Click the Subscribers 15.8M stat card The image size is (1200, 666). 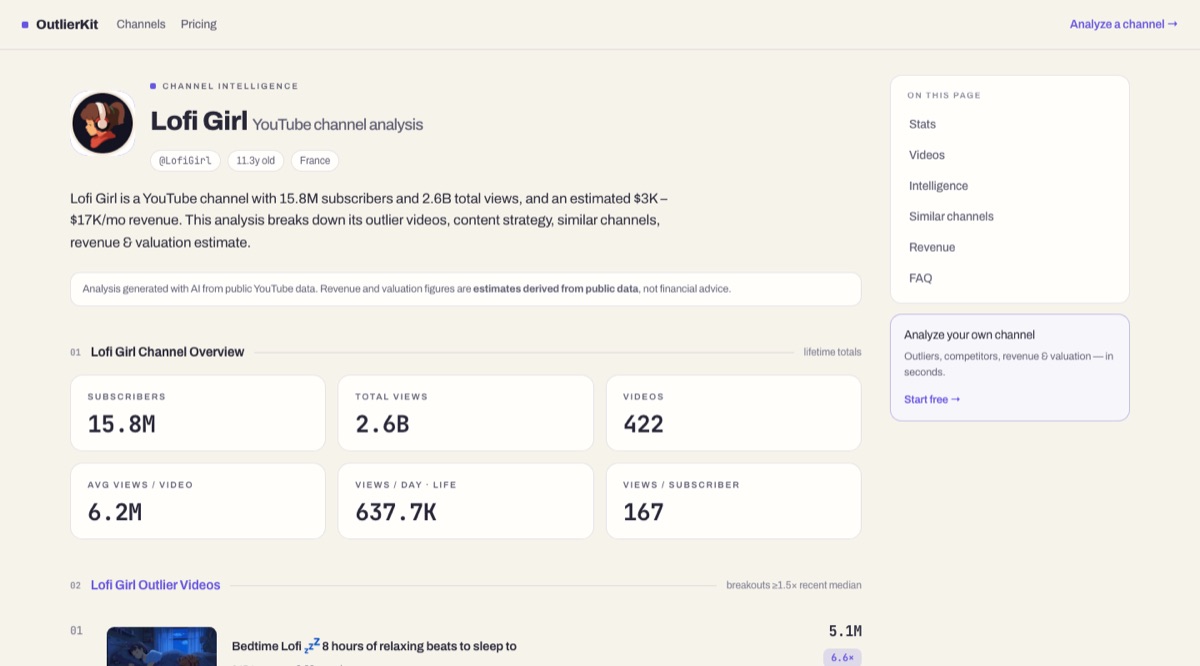click(x=198, y=413)
